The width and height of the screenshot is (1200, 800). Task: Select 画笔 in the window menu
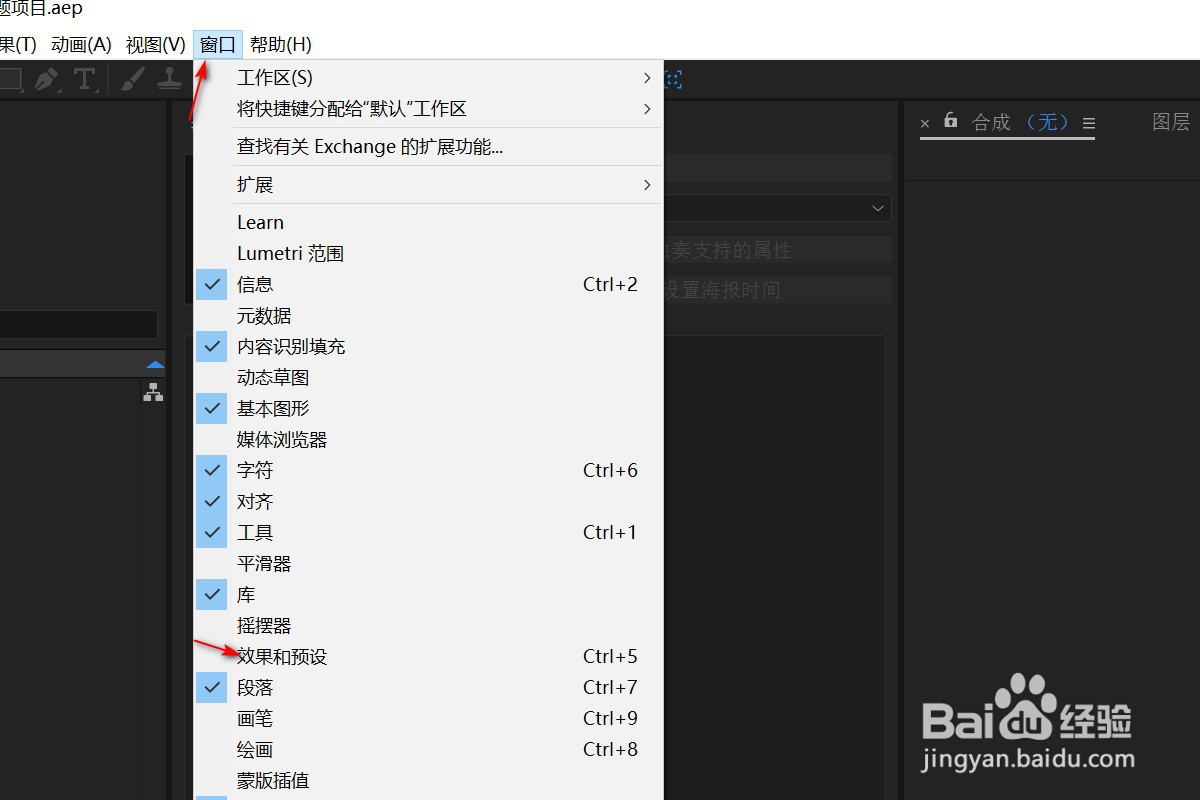pos(428,718)
